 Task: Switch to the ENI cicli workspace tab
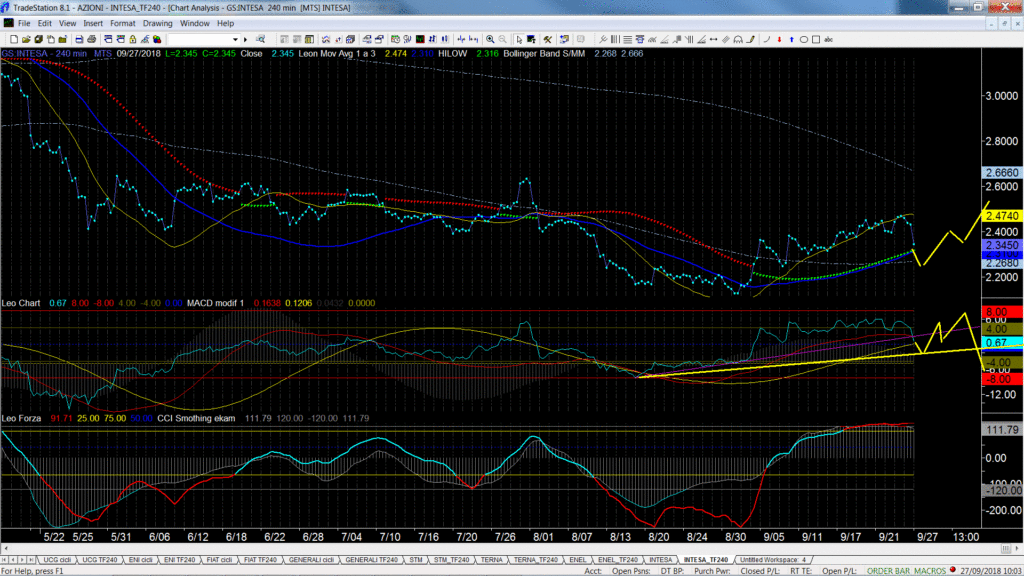coord(140,560)
